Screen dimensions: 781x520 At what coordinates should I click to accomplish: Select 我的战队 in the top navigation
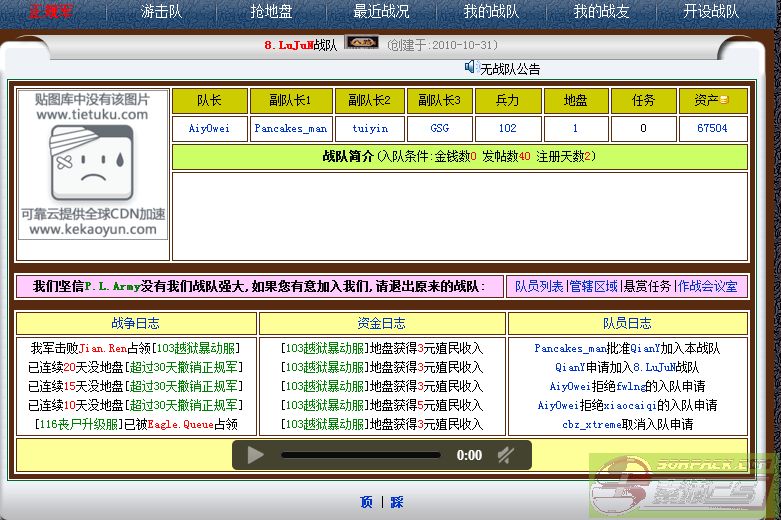click(491, 12)
